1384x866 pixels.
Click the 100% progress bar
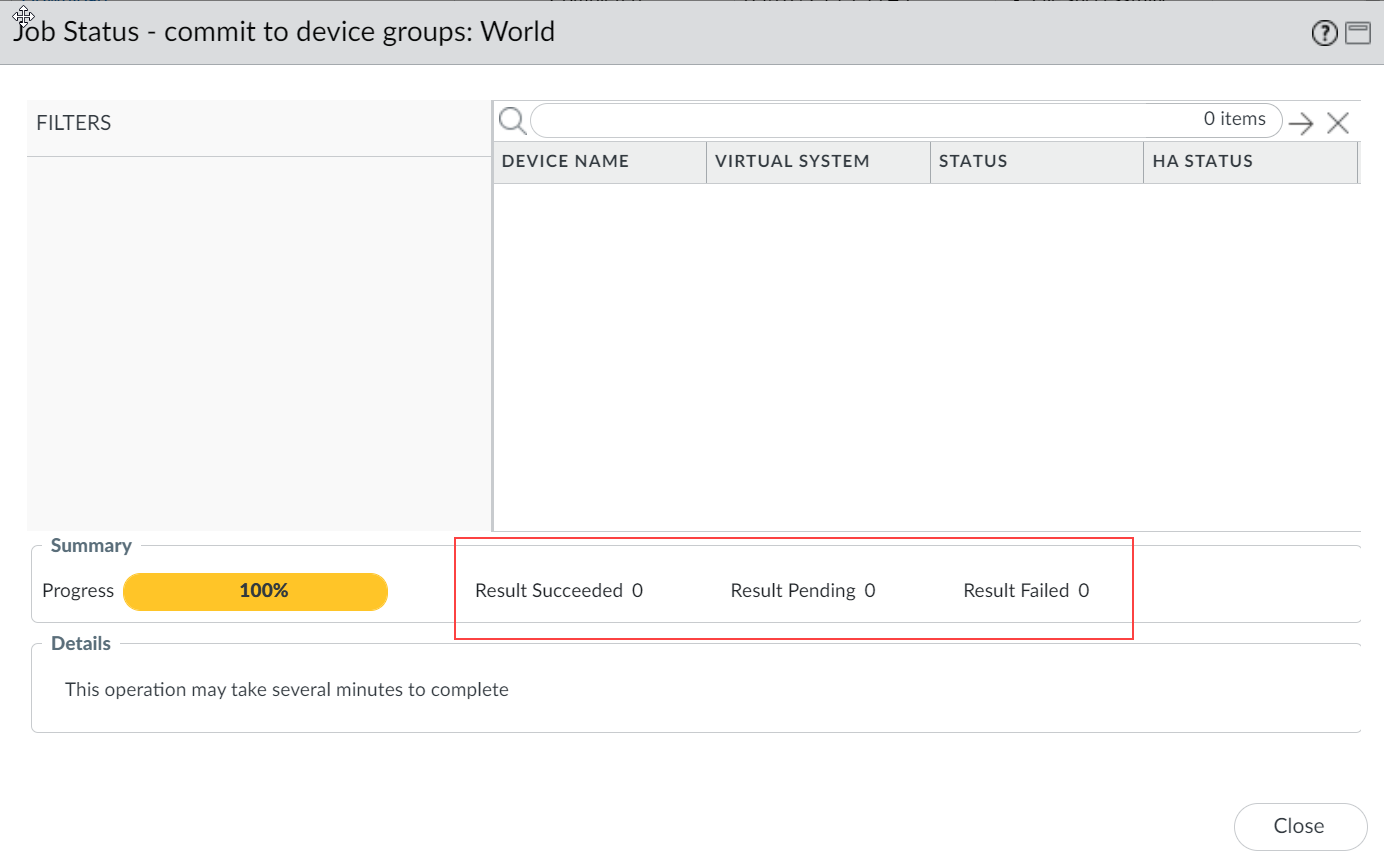coord(255,591)
